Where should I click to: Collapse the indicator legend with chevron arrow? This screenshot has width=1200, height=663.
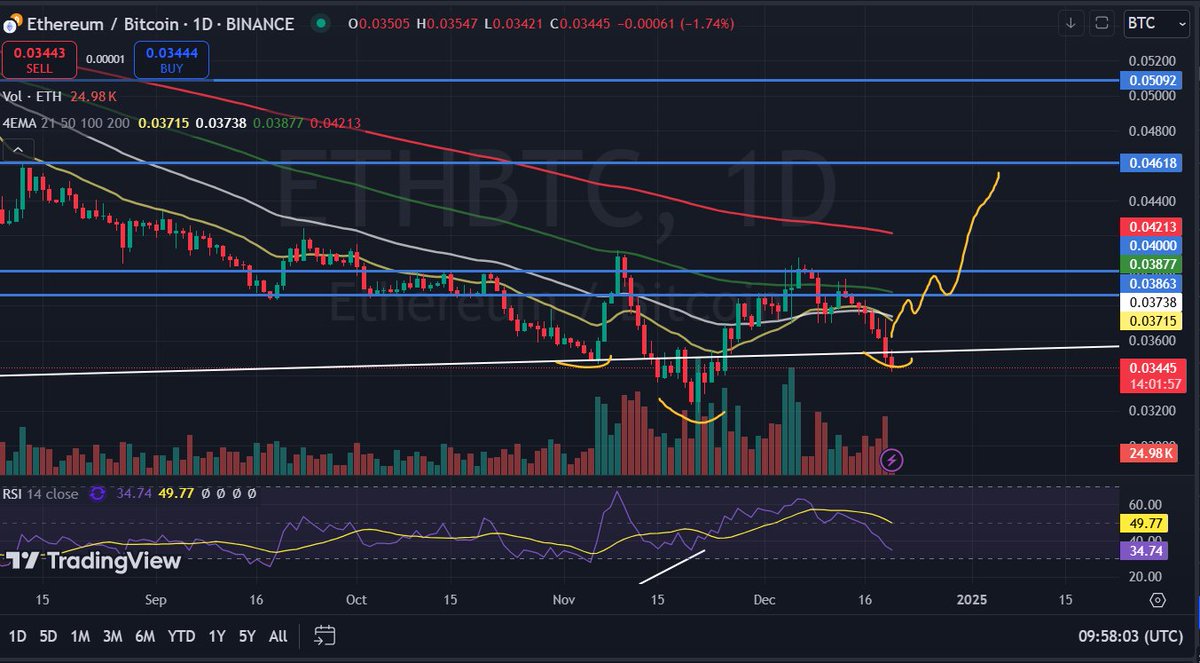click(x=18, y=151)
